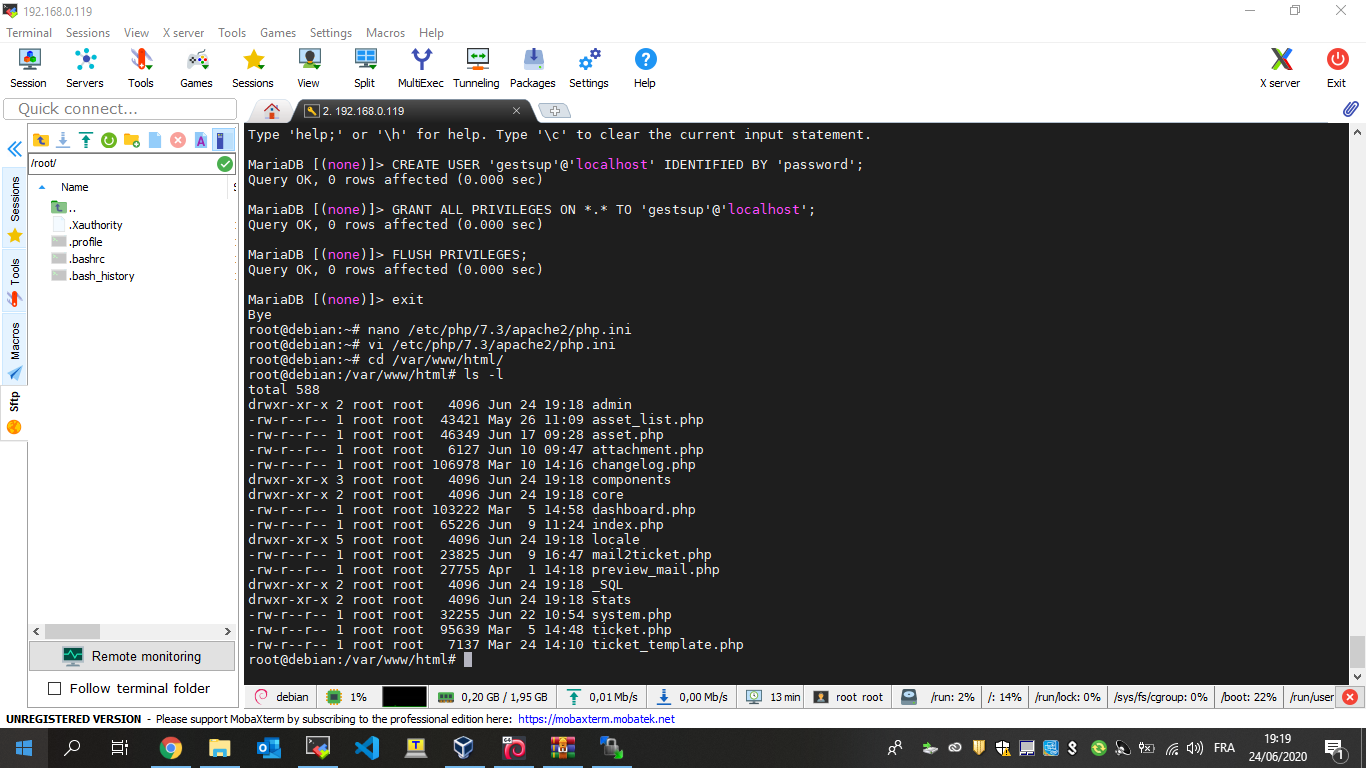Click the Quick connect input field
Image resolution: width=1366 pixels, height=768 pixels.
[x=119, y=109]
